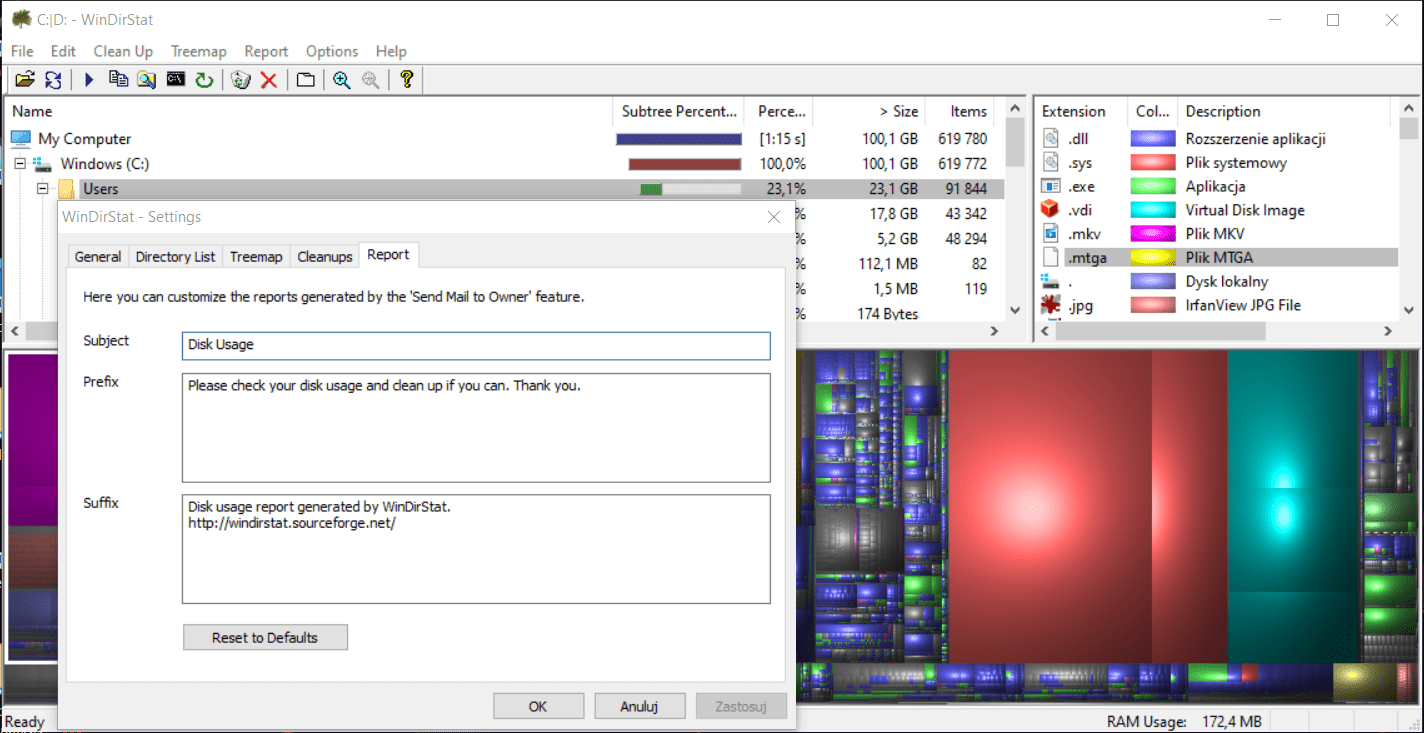Click the Explorer Here magnifier-folder icon
The image size is (1424, 733).
pos(147,80)
